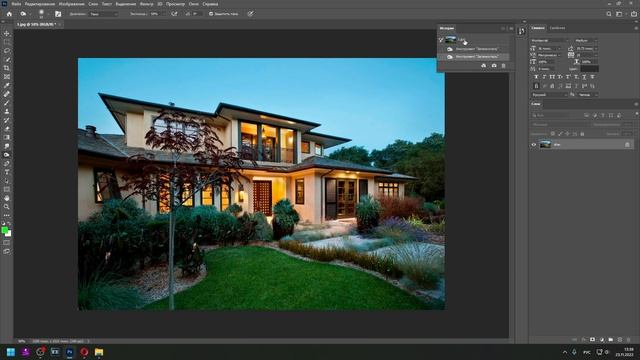Create new snapshot camera icon in History

(494, 66)
